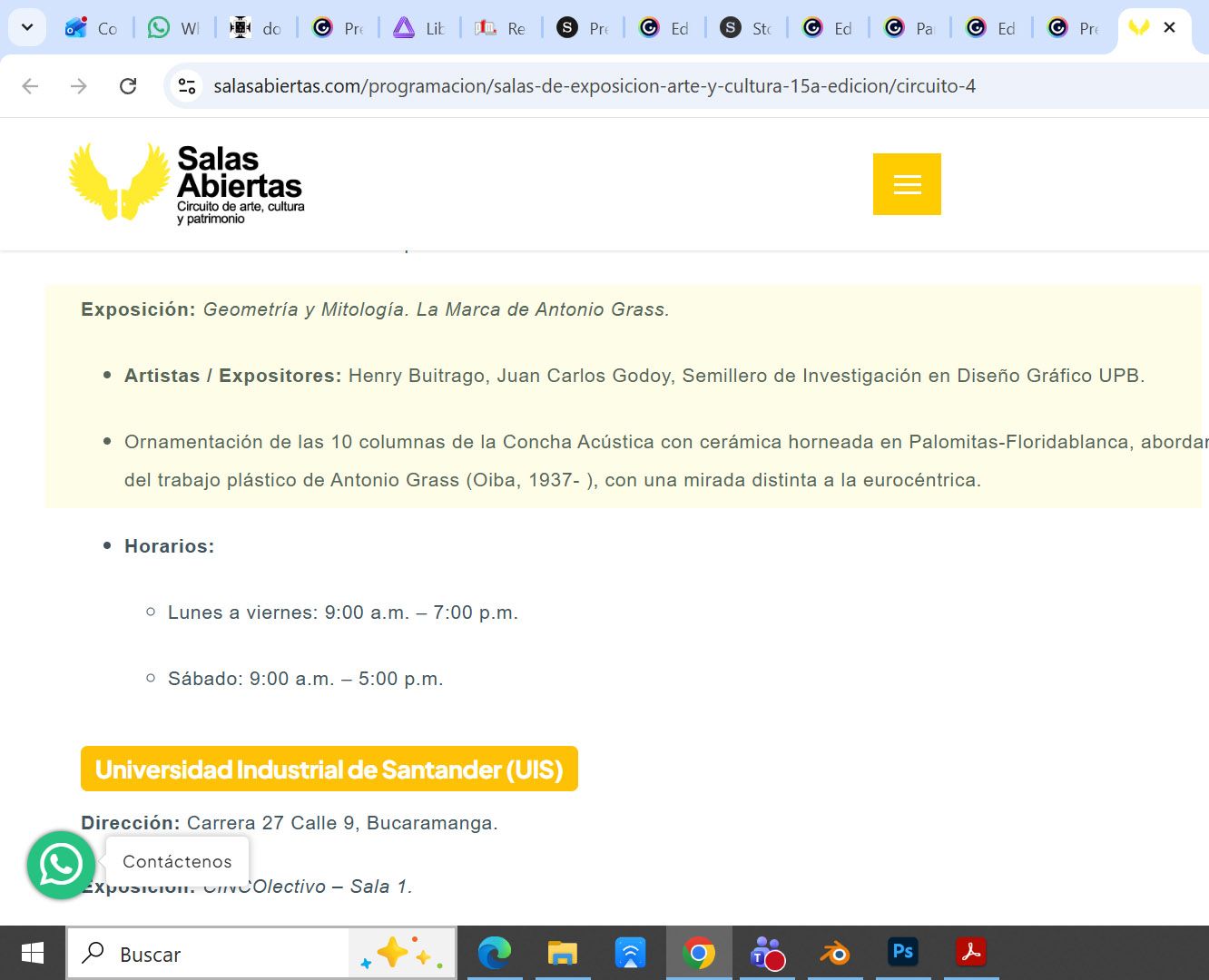
Task: Close the active Salas Abiertas tab
Action: pos(1169,28)
